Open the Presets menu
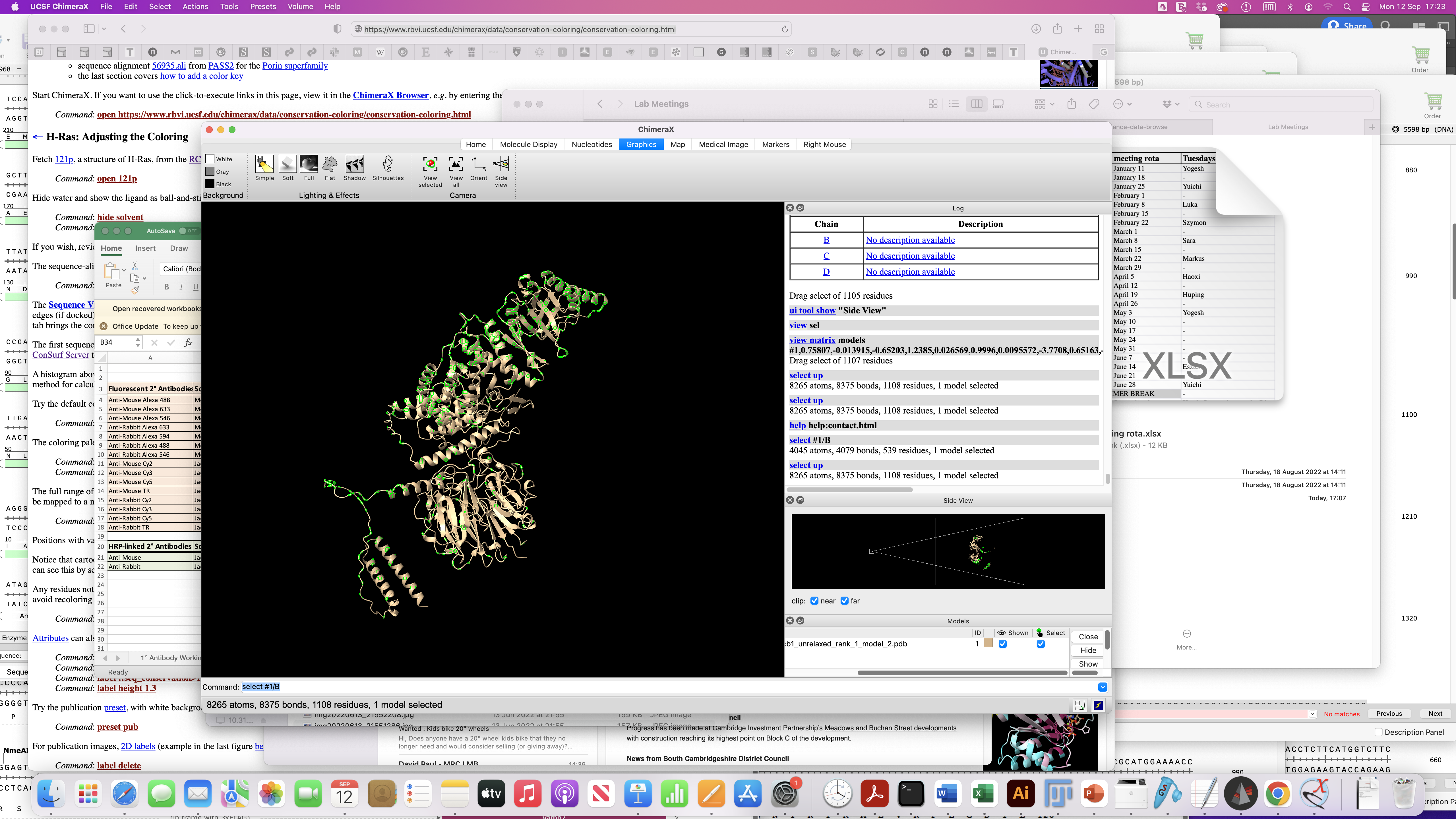 (x=263, y=6)
